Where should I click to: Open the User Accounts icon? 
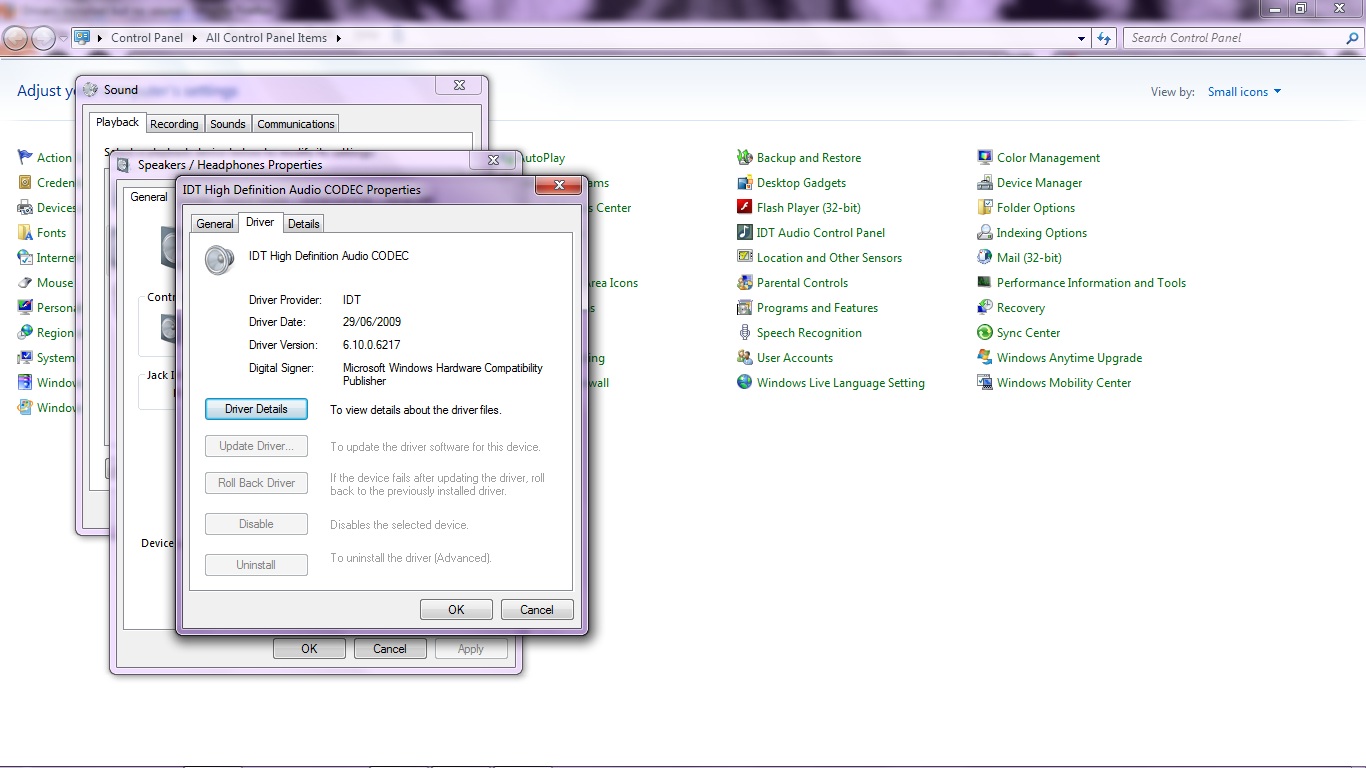pyautogui.click(x=744, y=358)
